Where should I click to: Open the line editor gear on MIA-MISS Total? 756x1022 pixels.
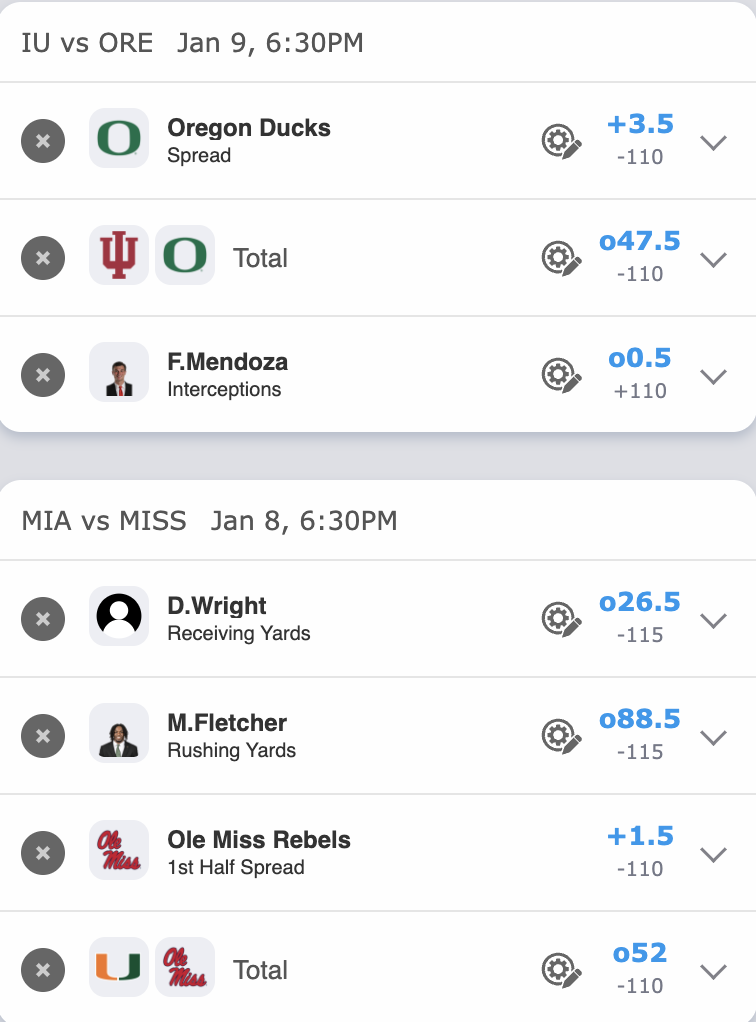coord(560,969)
